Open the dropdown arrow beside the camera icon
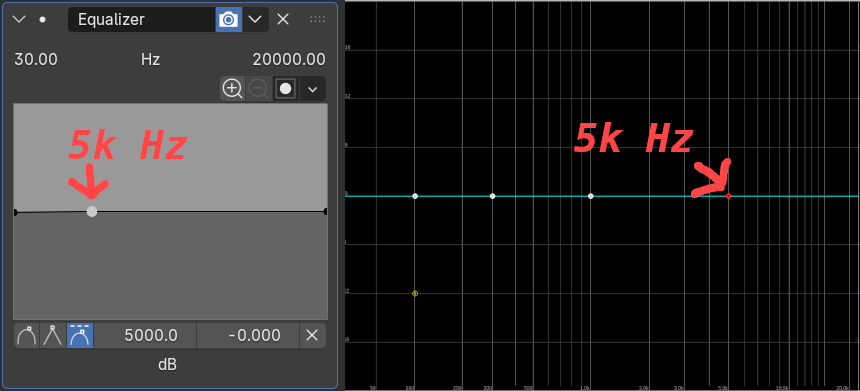Viewport: 860px width, 391px height. pos(255,20)
